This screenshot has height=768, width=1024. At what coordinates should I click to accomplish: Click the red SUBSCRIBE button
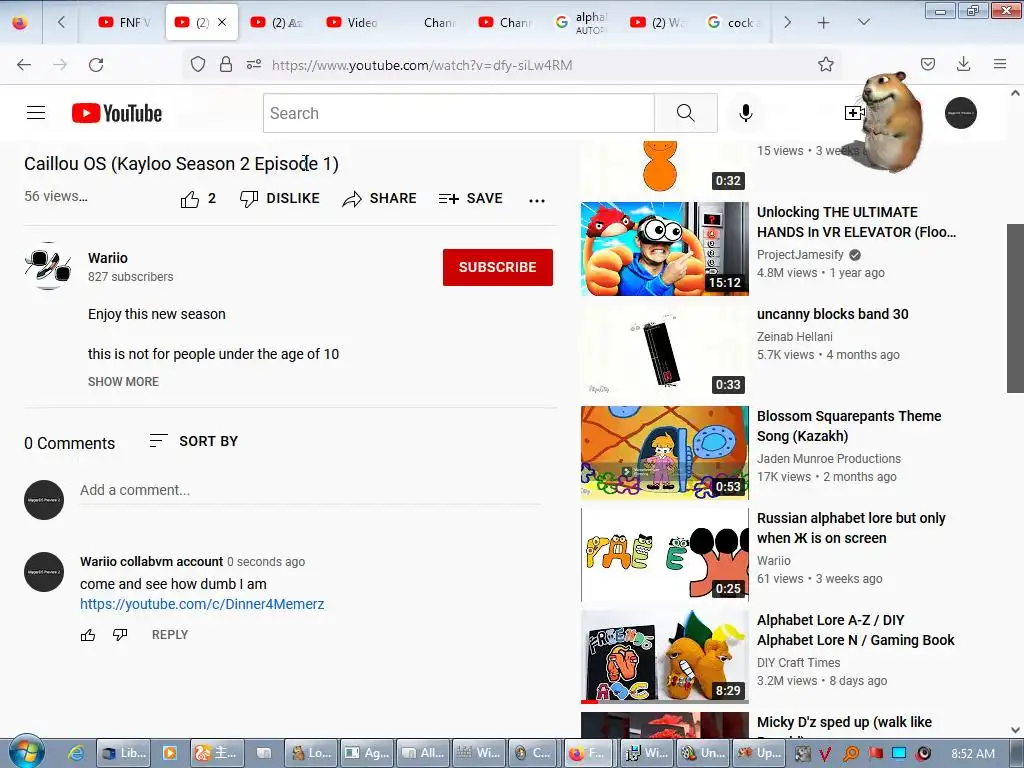498,267
